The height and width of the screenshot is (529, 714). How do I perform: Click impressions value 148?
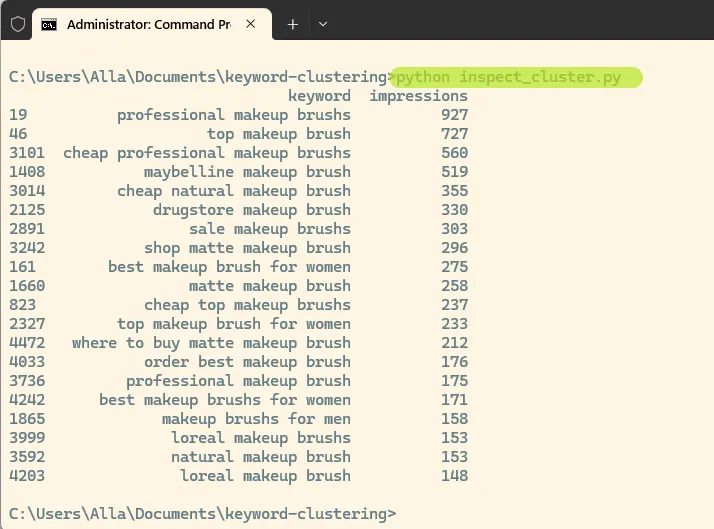(454, 476)
